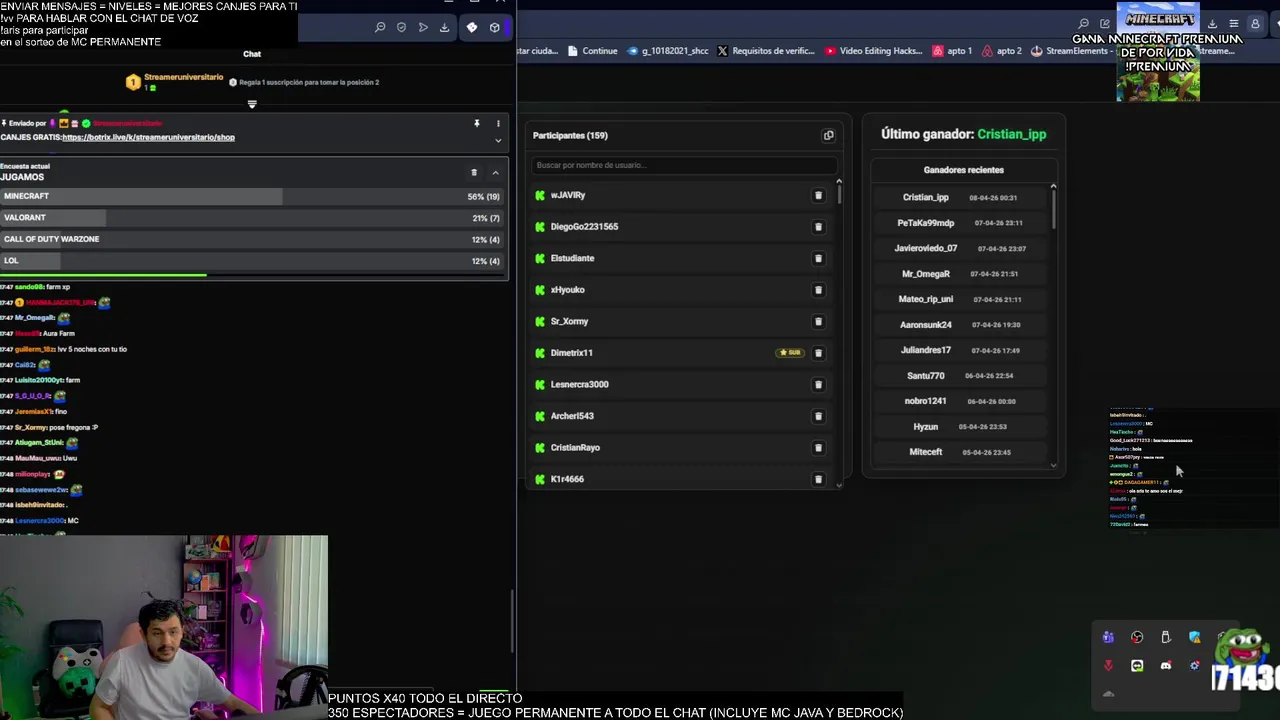
Task: Click the USB safely remove tray icon
Action: pyautogui.click(x=1166, y=637)
